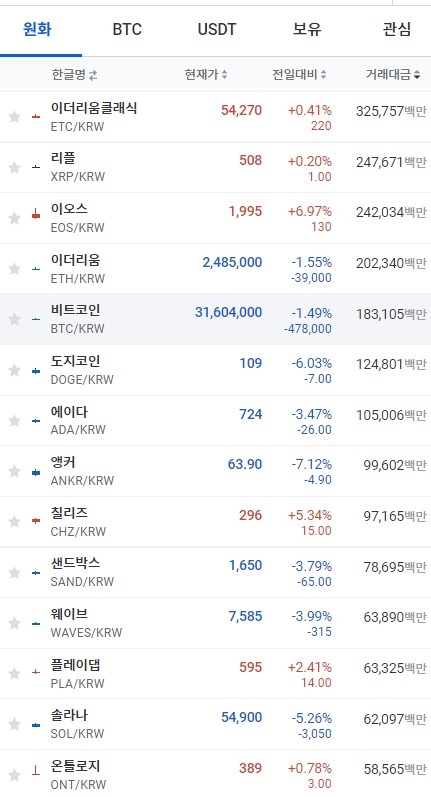The height and width of the screenshot is (797, 431).
Task: Toggle favorite star for 이더리움클래식
Action: (14, 117)
